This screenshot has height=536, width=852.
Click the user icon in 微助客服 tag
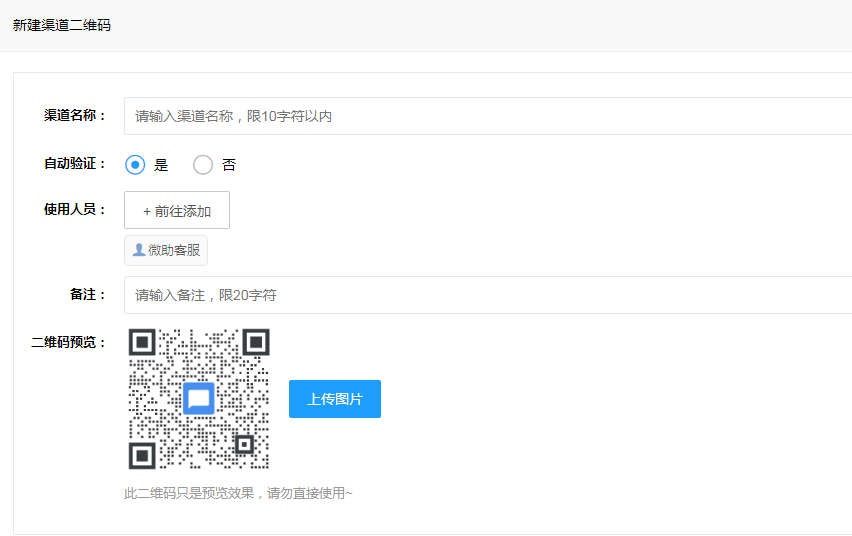click(x=139, y=250)
